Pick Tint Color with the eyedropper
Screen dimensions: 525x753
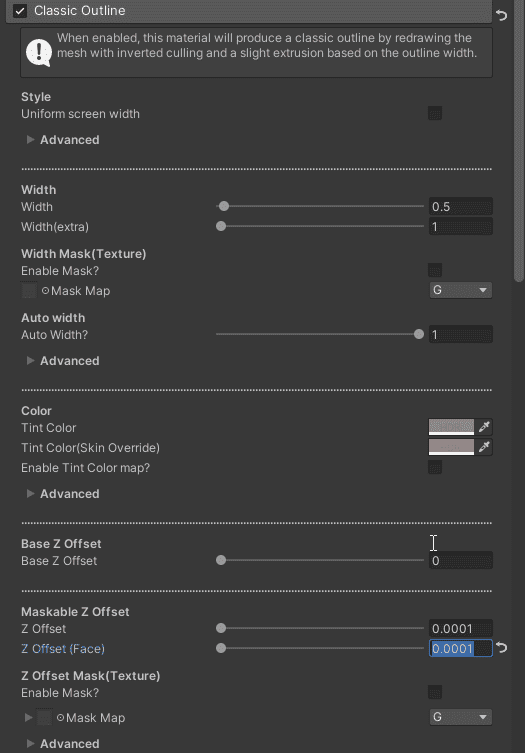(484, 427)
